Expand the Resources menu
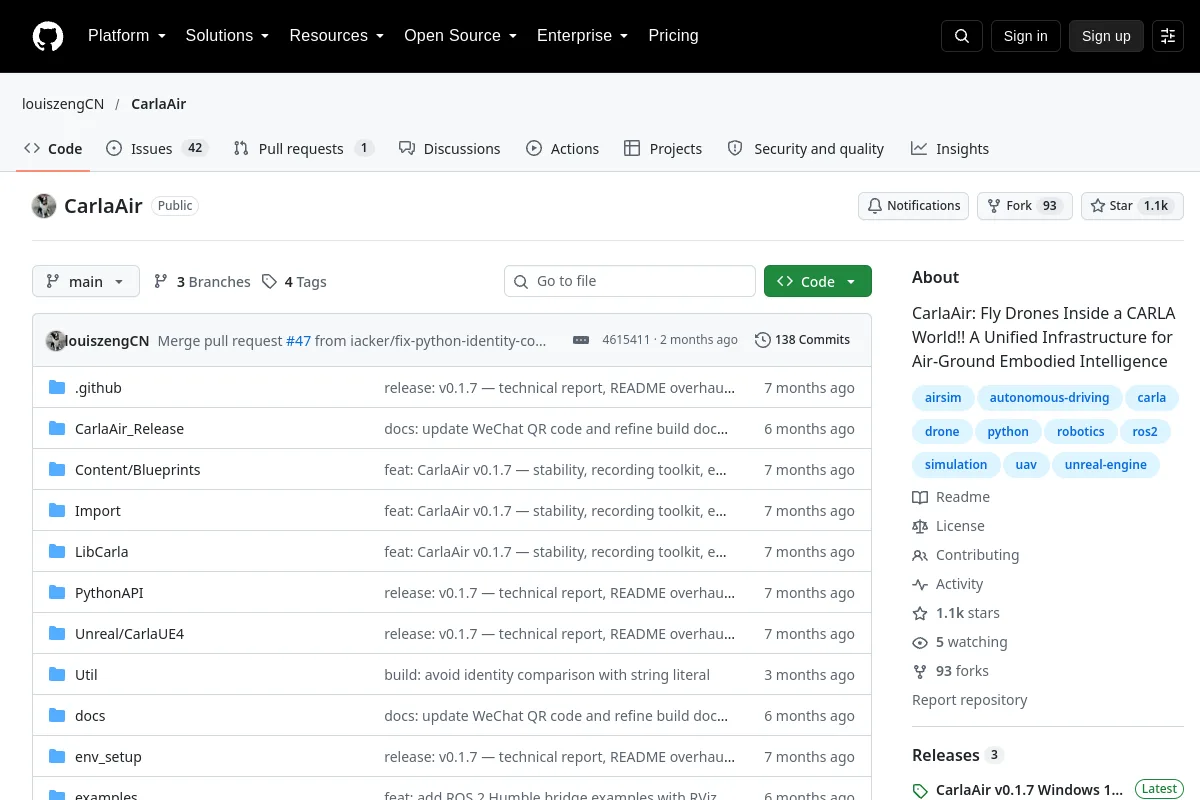 337,36
